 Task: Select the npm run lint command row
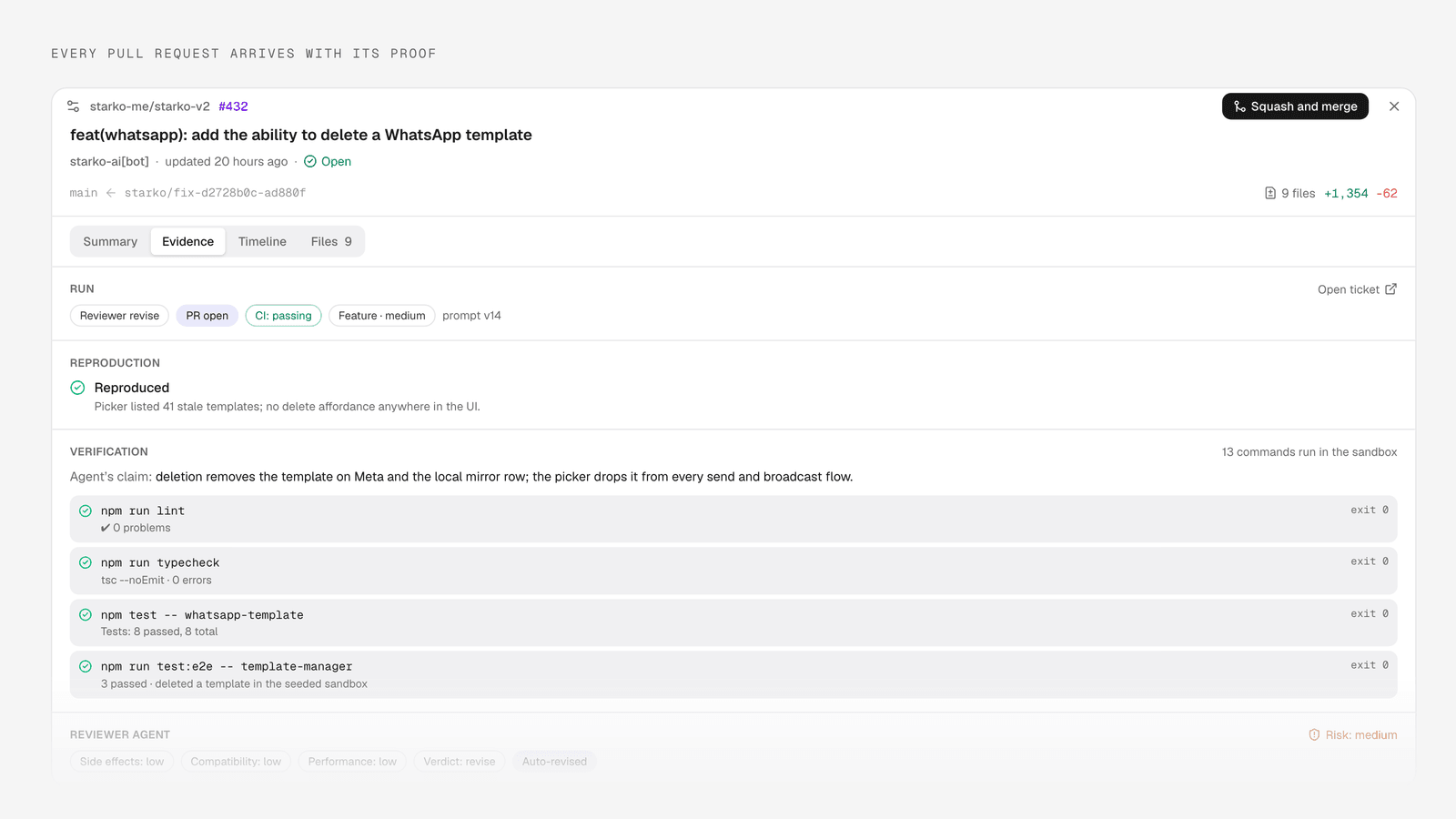733,519
